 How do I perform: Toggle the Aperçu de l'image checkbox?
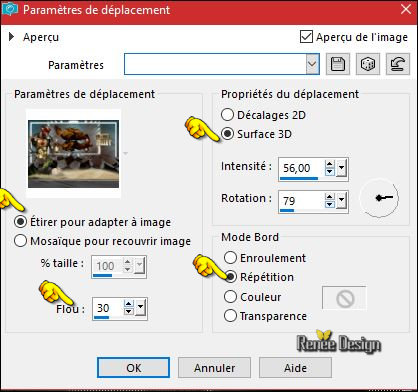[306, 37]
